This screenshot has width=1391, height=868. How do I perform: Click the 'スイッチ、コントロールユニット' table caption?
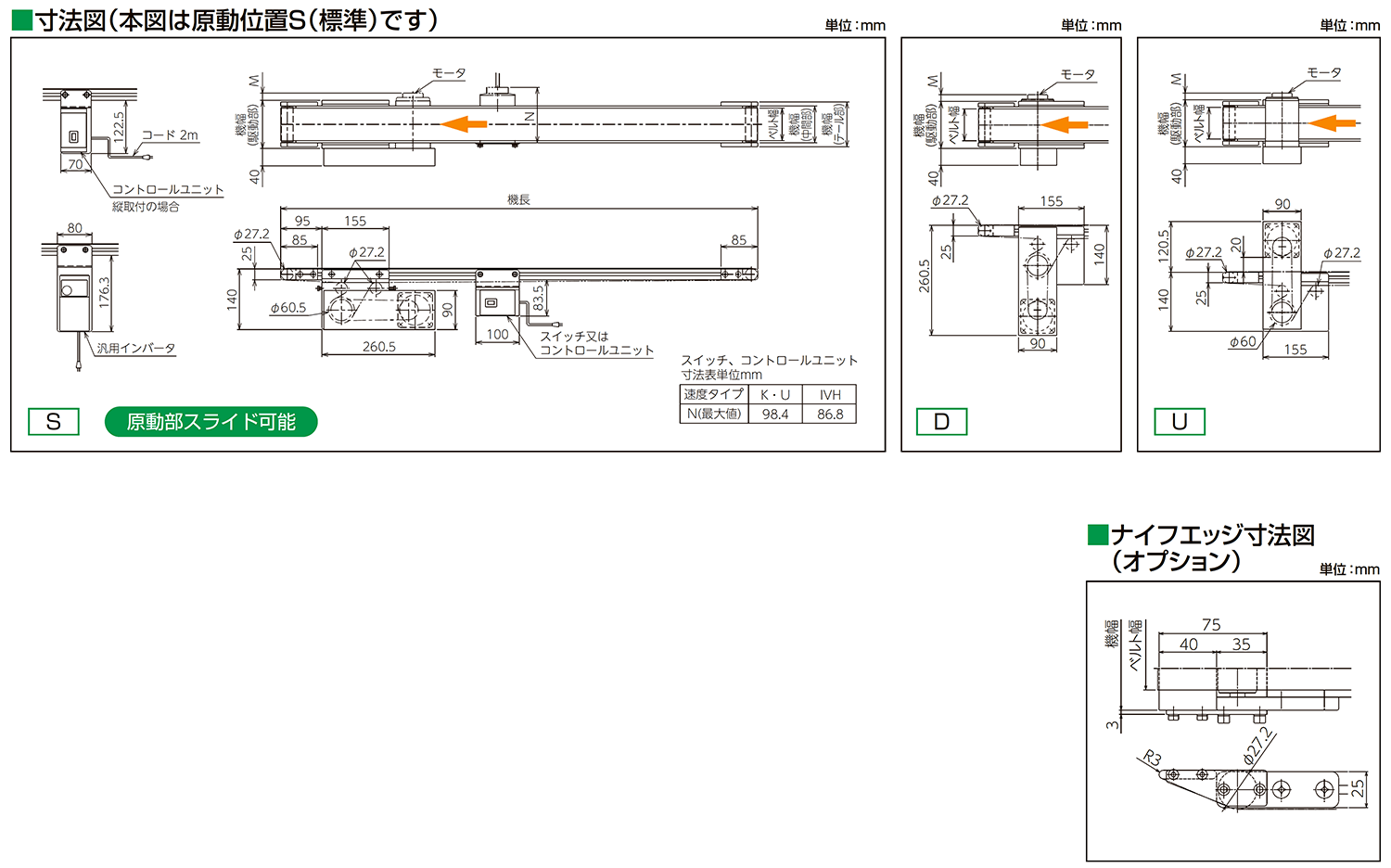click(x=769, y=360)
